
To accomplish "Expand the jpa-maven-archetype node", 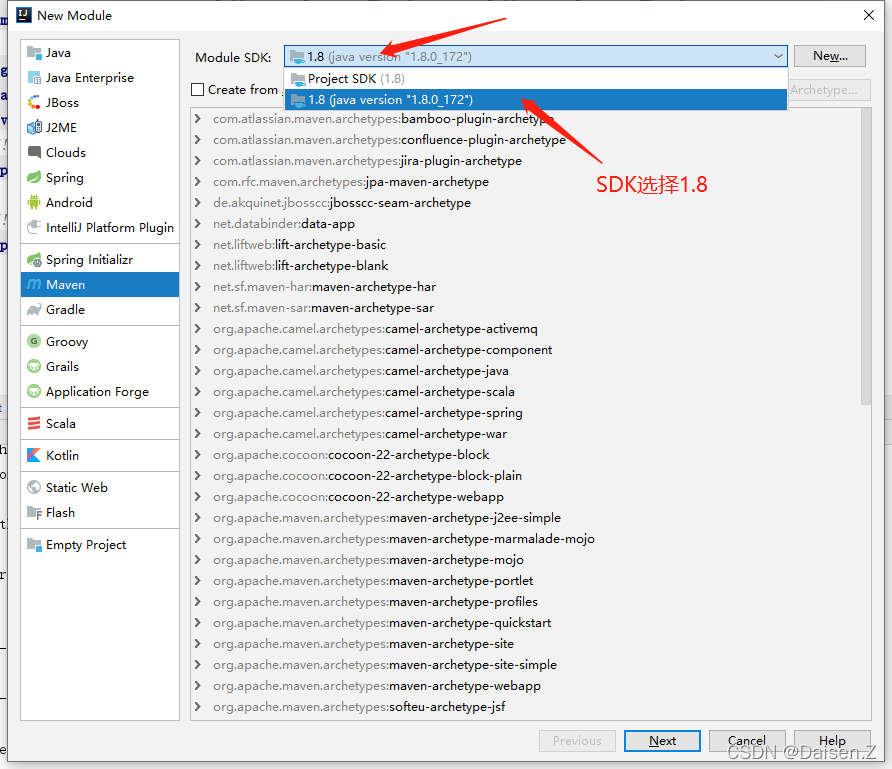I will pos(197,182).
